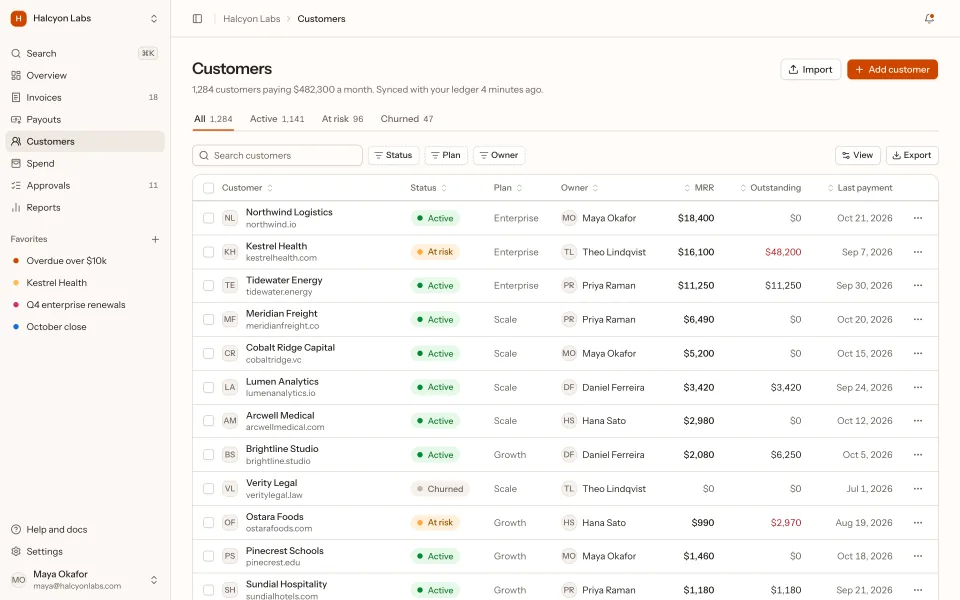
Task: Check the Cobalt Ridge Capital row checkbox
Action: point(209,353)
